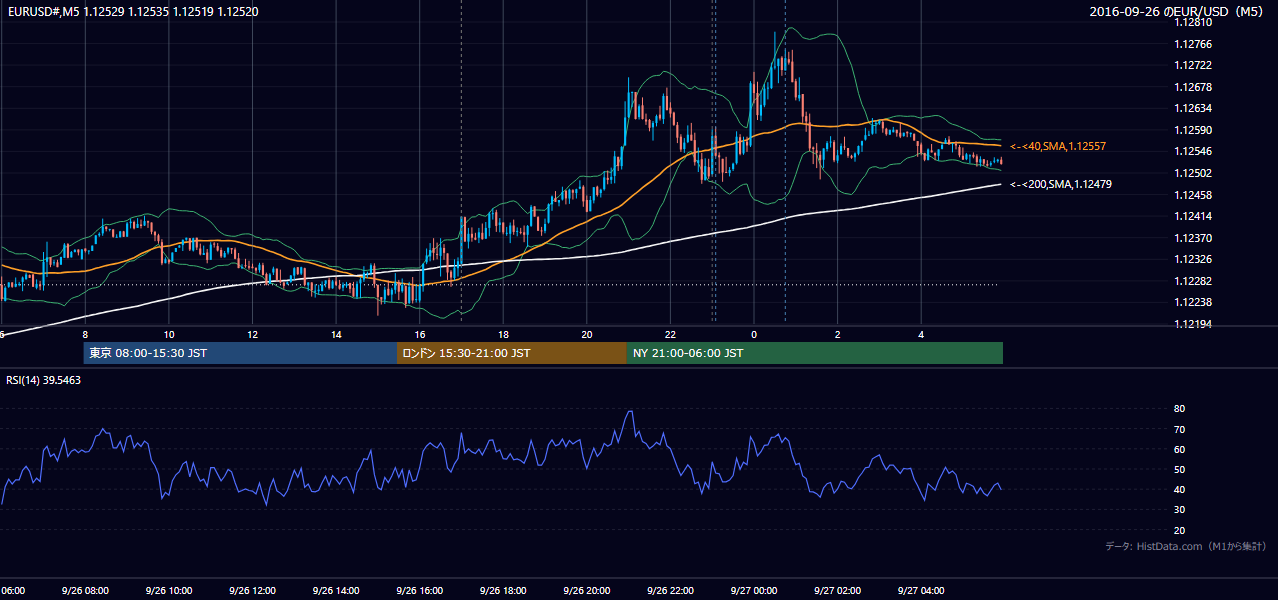1278x600 pixels.
Task: Select the 9/26 14:00 date label
Action: coord(336,591)
